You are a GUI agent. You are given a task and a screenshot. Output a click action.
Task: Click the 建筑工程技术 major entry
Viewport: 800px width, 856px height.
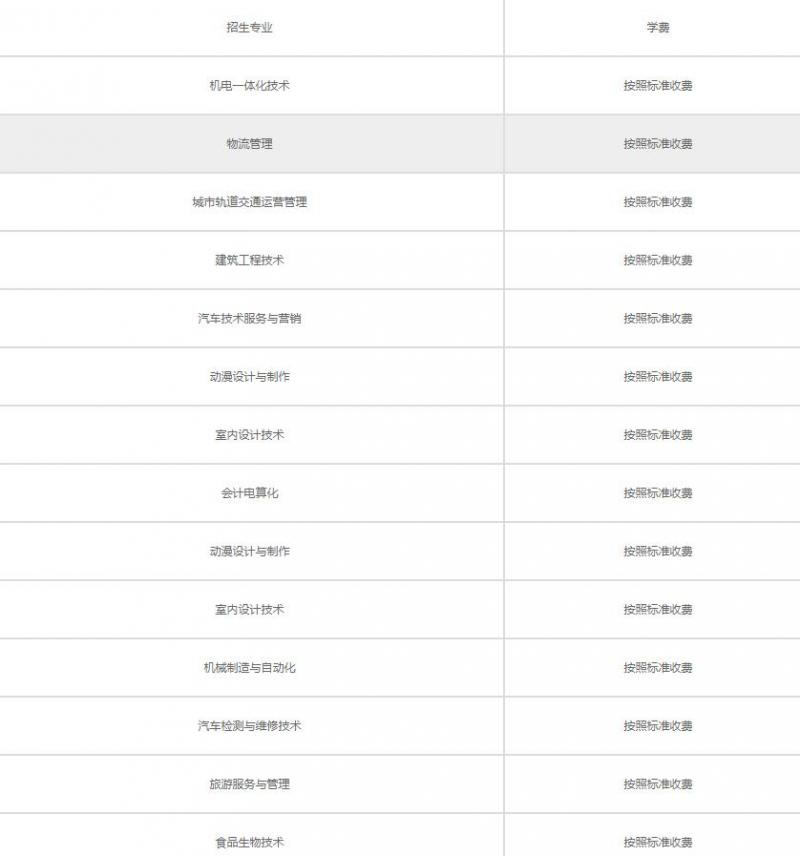[x=249, y=260]
